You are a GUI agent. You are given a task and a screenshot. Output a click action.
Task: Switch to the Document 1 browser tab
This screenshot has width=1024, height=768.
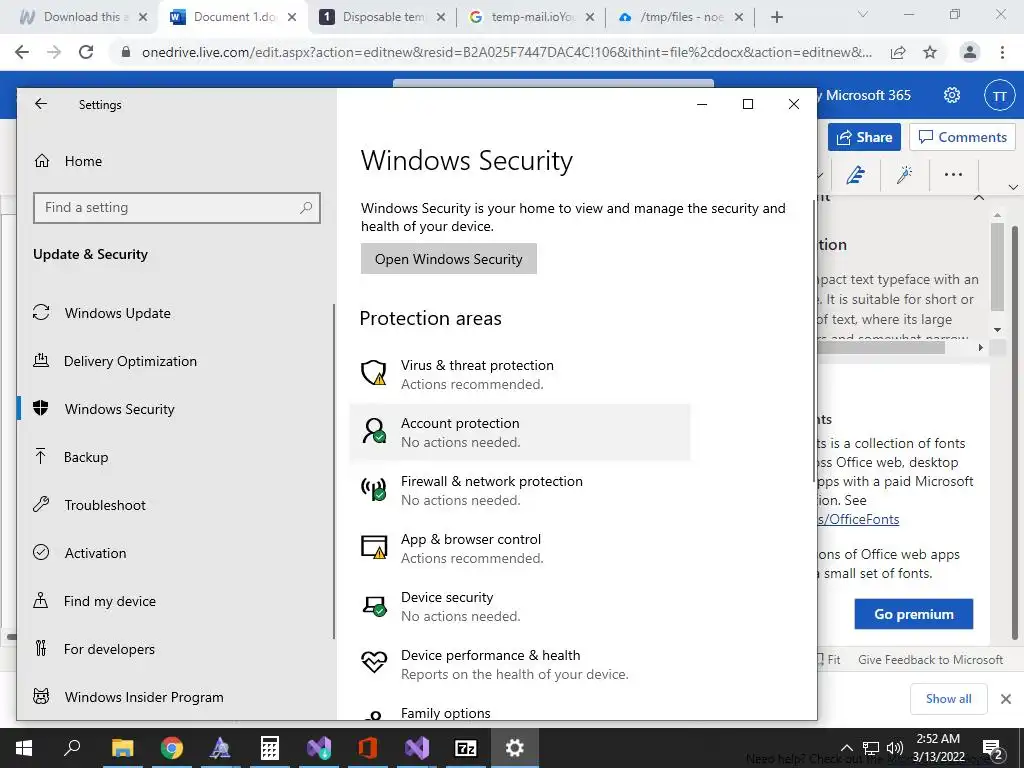232,17
